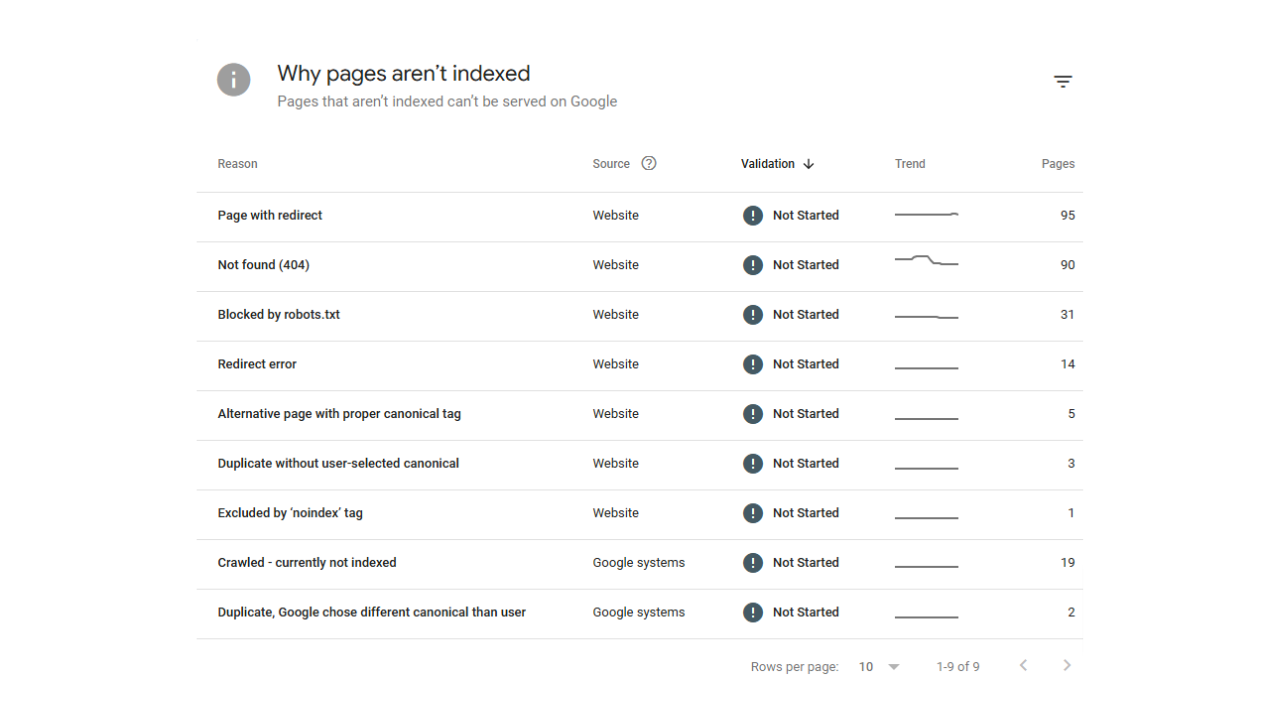Screen dimensions: 1280x720
Task: Click exclamation icon in Excluded by noindex row
Action: click(753, 513)
